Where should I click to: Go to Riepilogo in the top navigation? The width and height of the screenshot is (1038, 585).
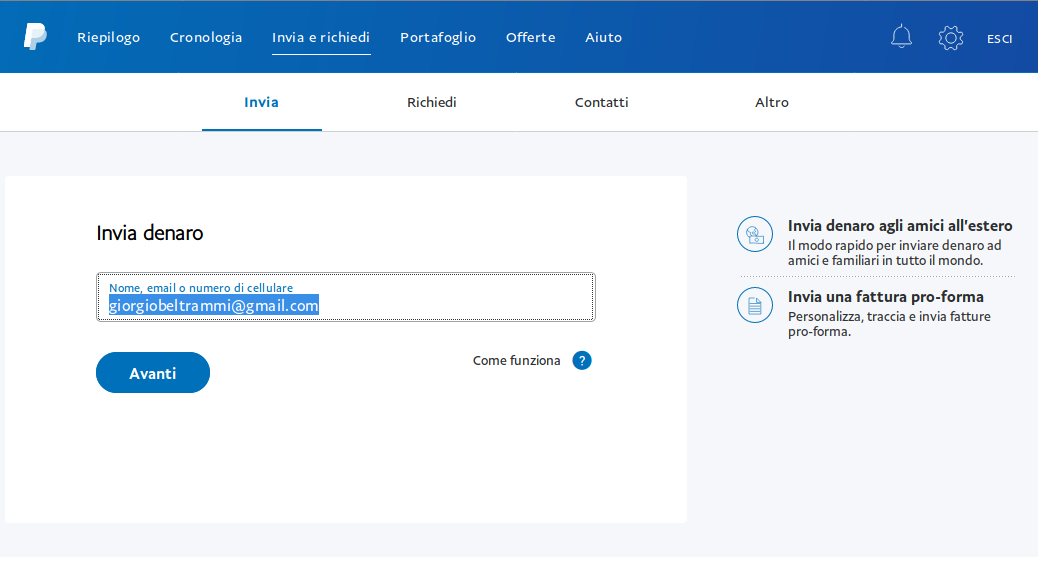(108, 37)
